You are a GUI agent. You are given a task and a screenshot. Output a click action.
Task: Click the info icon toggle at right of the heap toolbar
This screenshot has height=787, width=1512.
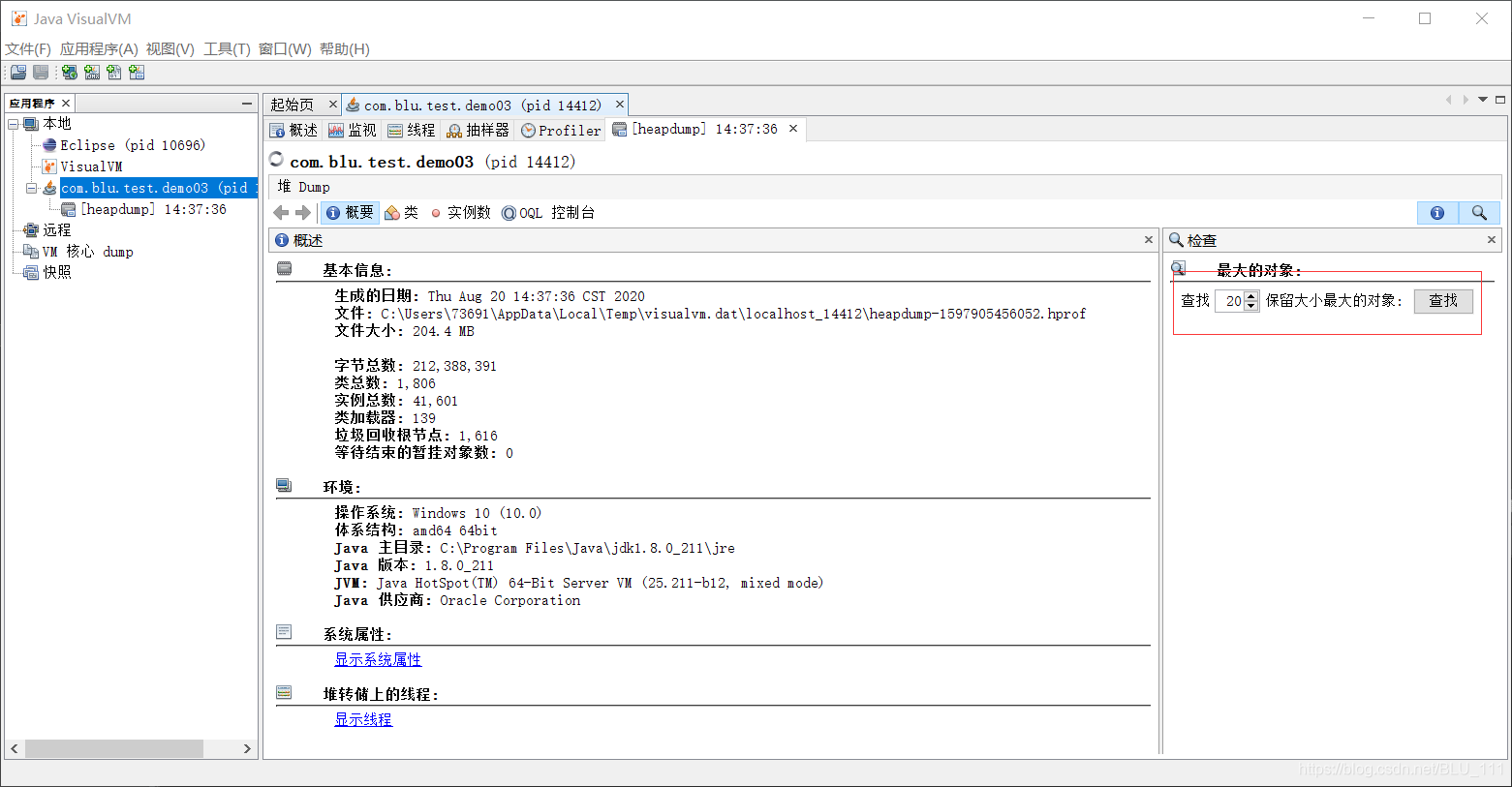point(1437,213)
